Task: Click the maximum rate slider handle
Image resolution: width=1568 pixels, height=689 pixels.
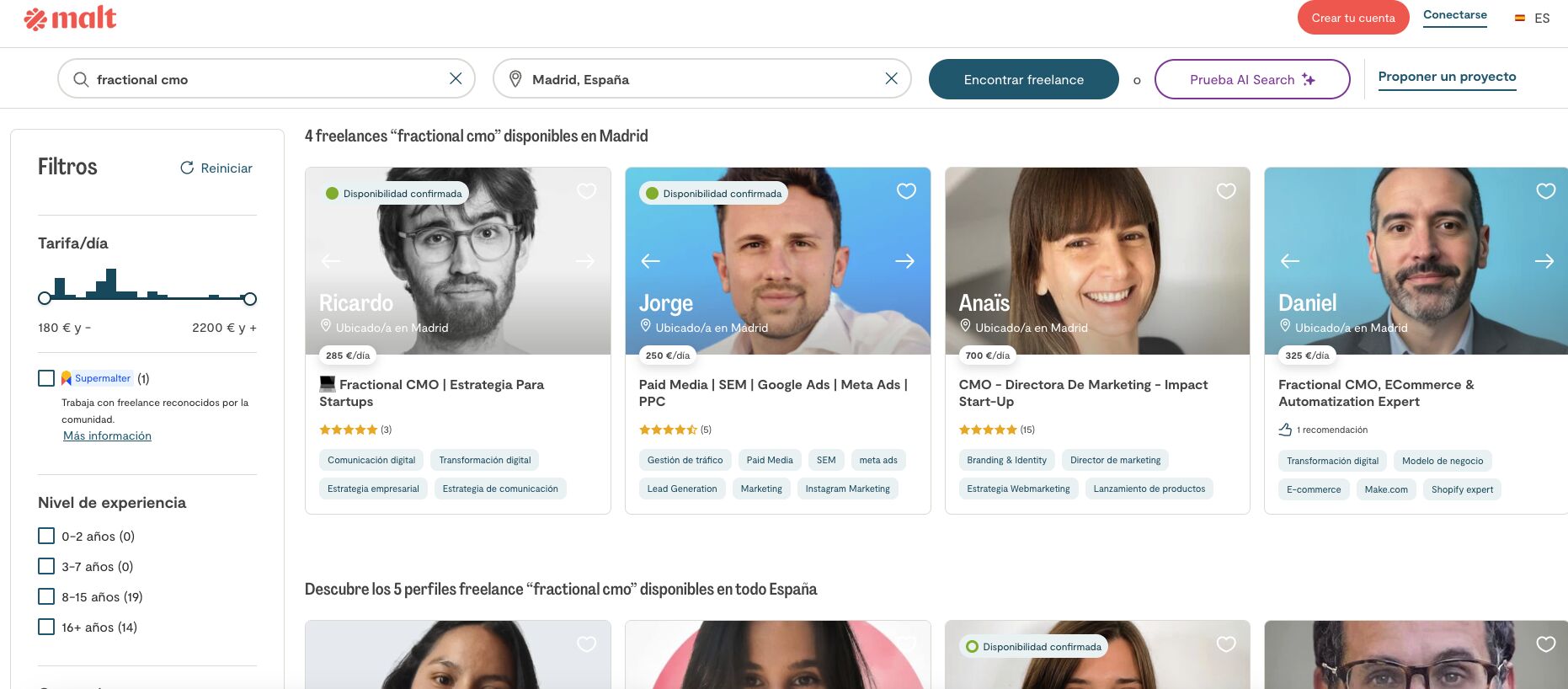Action: pyautogui.click(x=249, y=298)
